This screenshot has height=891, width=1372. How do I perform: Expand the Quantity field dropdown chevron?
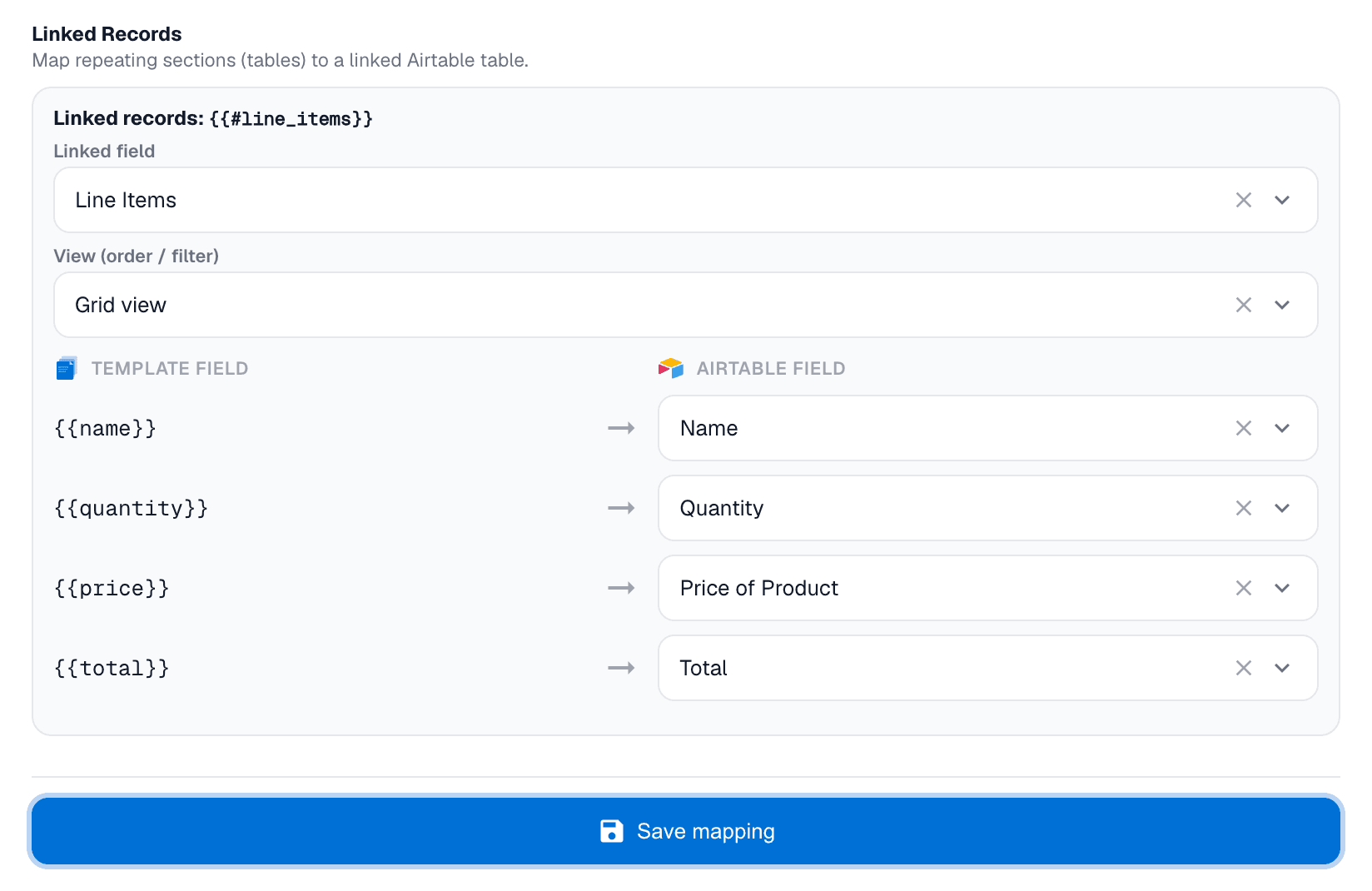click(x=1282, y=508)
